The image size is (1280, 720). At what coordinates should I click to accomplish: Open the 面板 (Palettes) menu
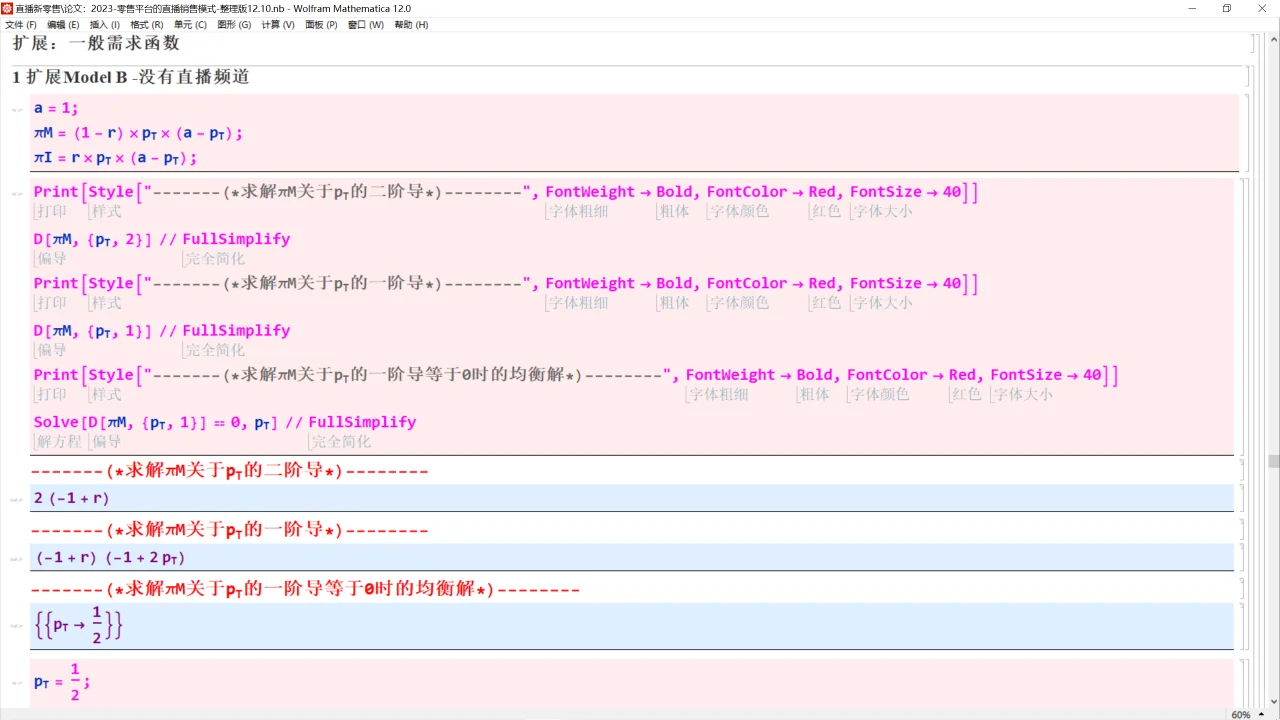tap(320, 24)
